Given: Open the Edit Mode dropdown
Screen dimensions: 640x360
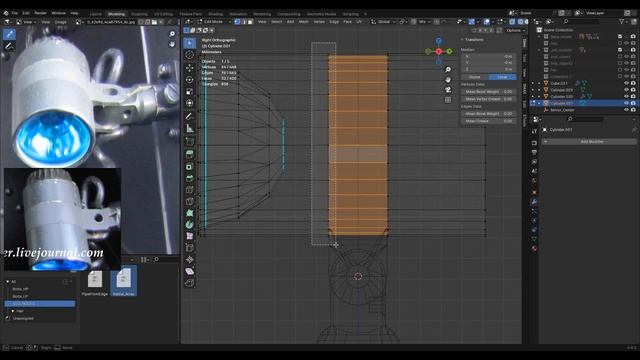Looking at the screenshot, I should 214,22.
